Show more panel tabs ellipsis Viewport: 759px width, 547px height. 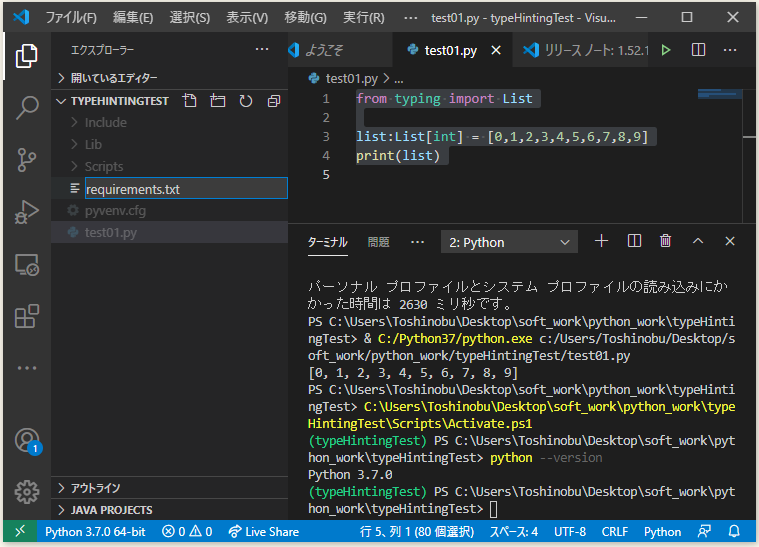tap(417, 242)
